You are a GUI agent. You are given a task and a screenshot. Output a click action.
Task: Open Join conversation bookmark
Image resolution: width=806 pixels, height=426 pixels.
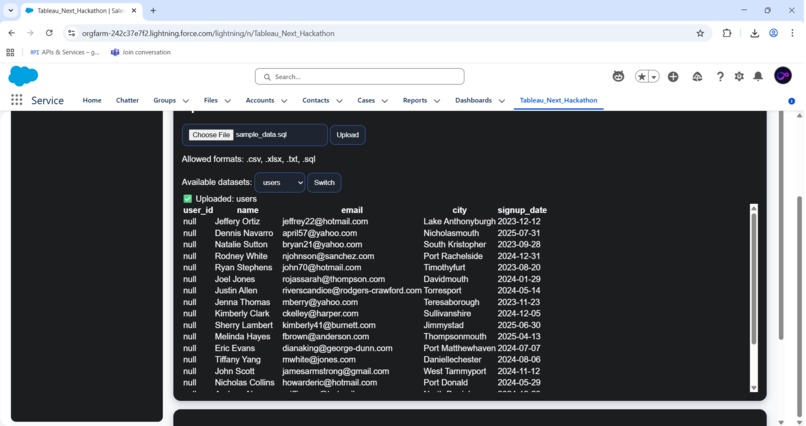coord(141,52)
